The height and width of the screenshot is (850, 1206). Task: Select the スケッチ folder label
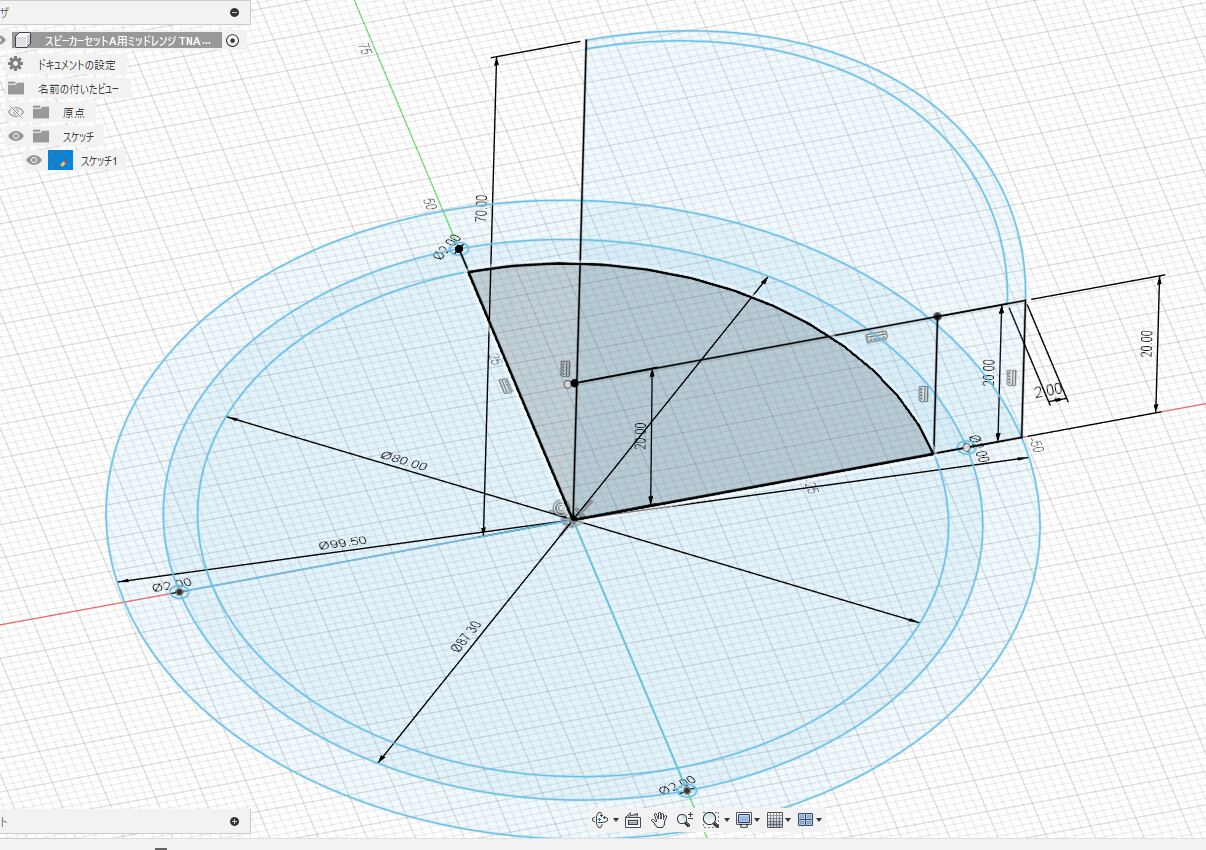tap(78, 137)
